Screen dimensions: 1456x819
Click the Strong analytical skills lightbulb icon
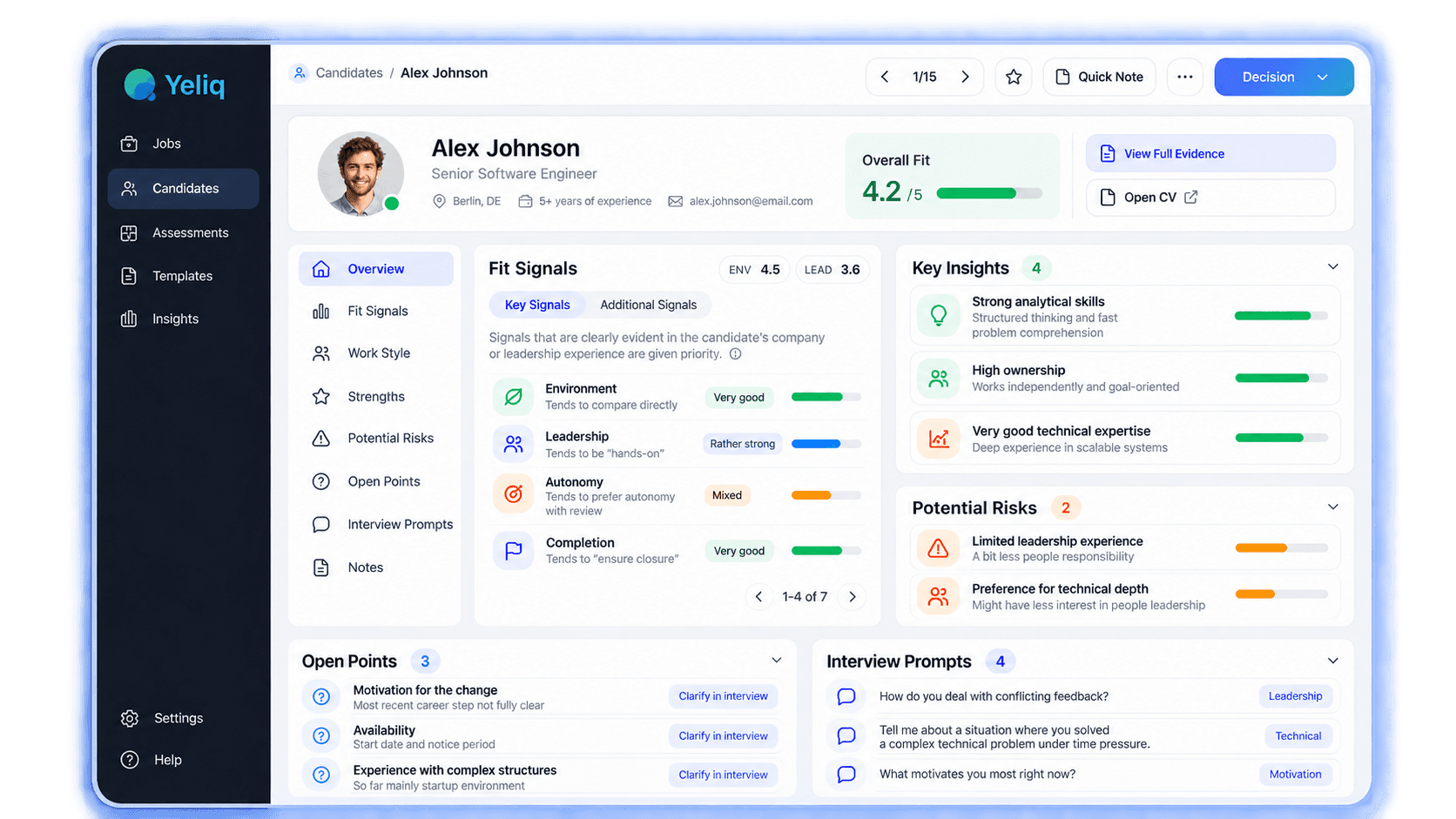tap(939, 315)
